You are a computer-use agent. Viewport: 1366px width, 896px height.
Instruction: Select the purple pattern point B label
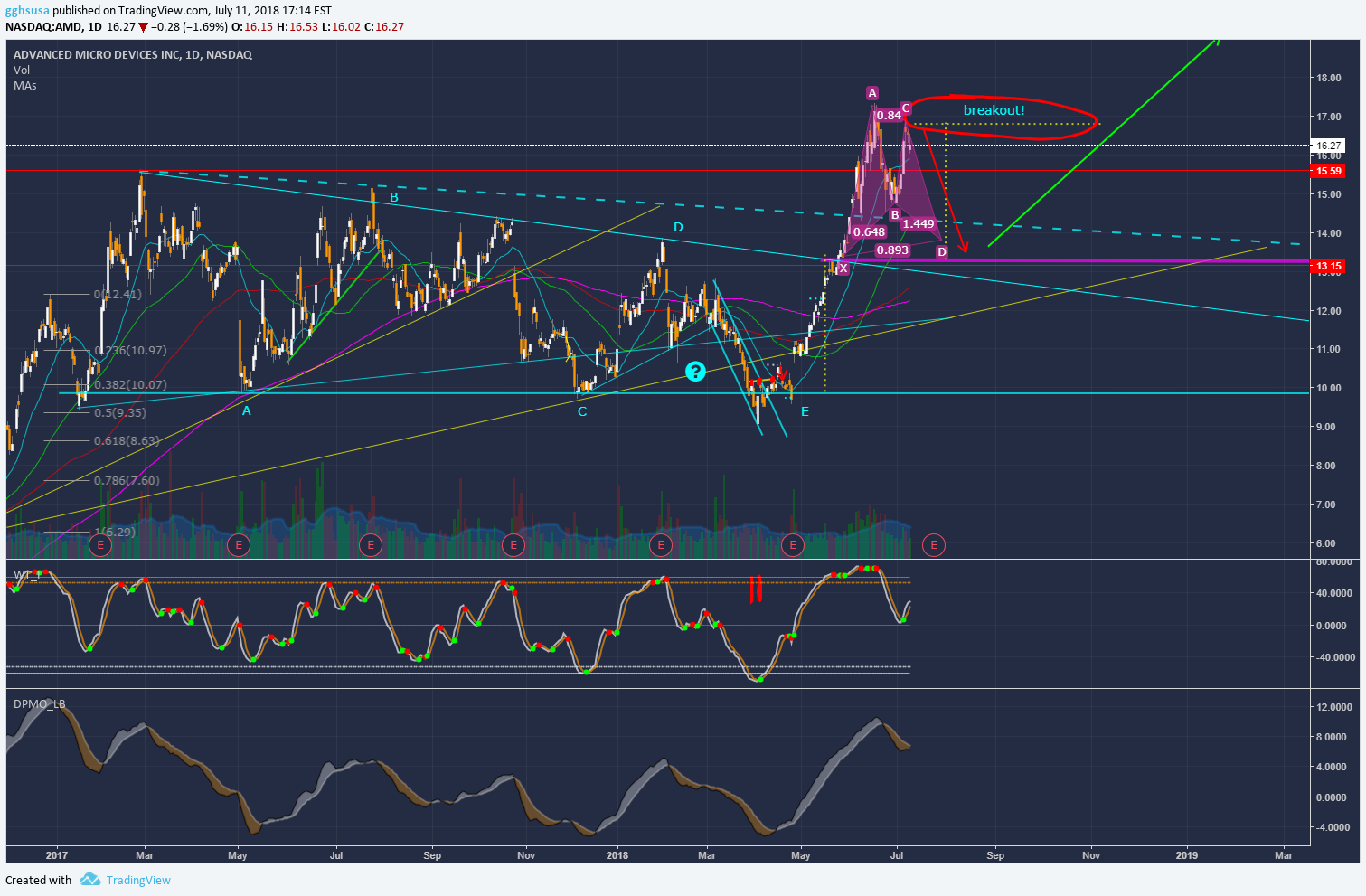click(x=895, y=215)
